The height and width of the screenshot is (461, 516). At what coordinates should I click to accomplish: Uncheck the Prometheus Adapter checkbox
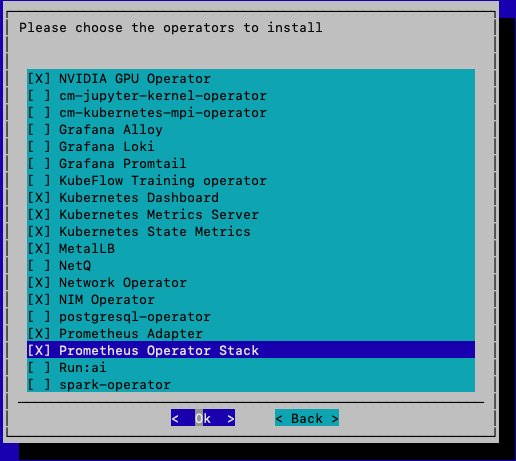pos(39,334)
